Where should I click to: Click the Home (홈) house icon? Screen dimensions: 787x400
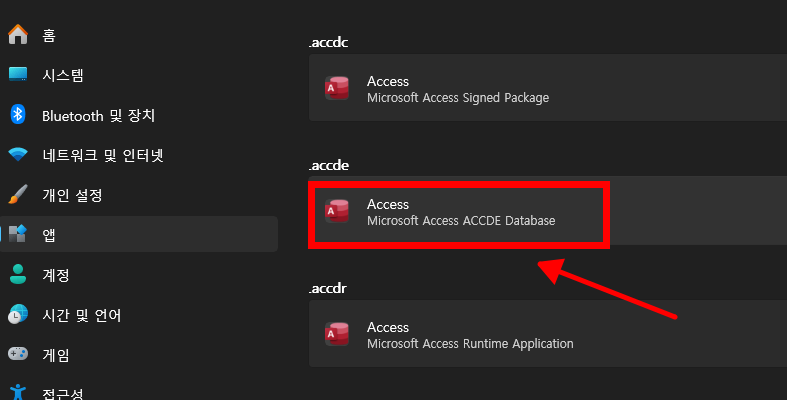point(18,35)
